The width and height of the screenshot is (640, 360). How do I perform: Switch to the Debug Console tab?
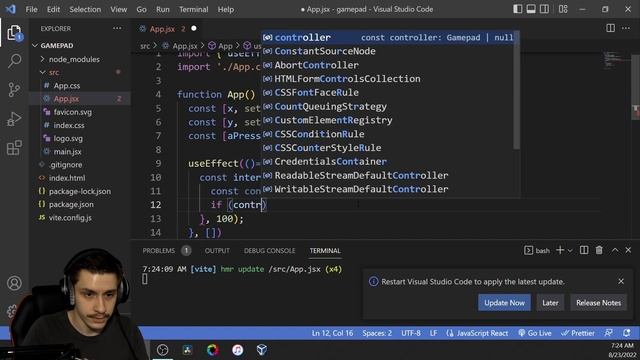pyautogui.click(x=269, y=251)
